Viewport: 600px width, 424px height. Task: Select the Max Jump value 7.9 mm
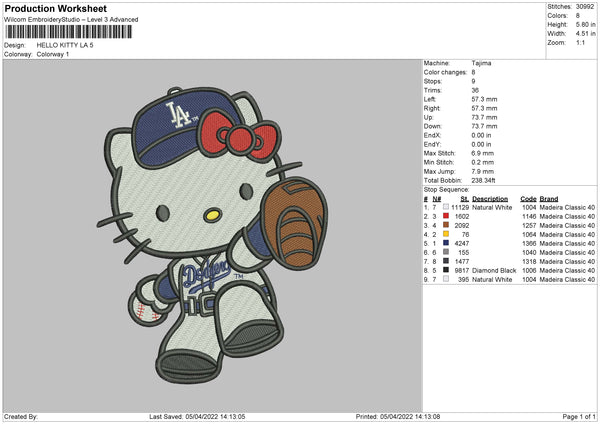point(483,171)
